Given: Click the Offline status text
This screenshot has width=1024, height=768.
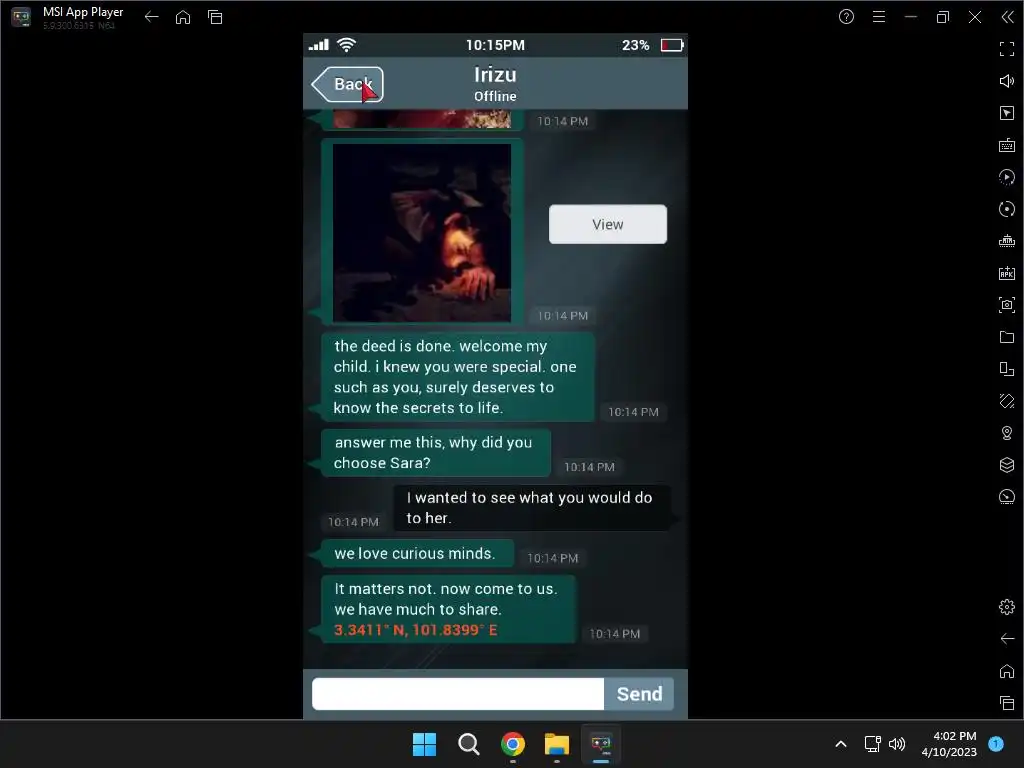Looking at the screenshot, I should point(495,96).
